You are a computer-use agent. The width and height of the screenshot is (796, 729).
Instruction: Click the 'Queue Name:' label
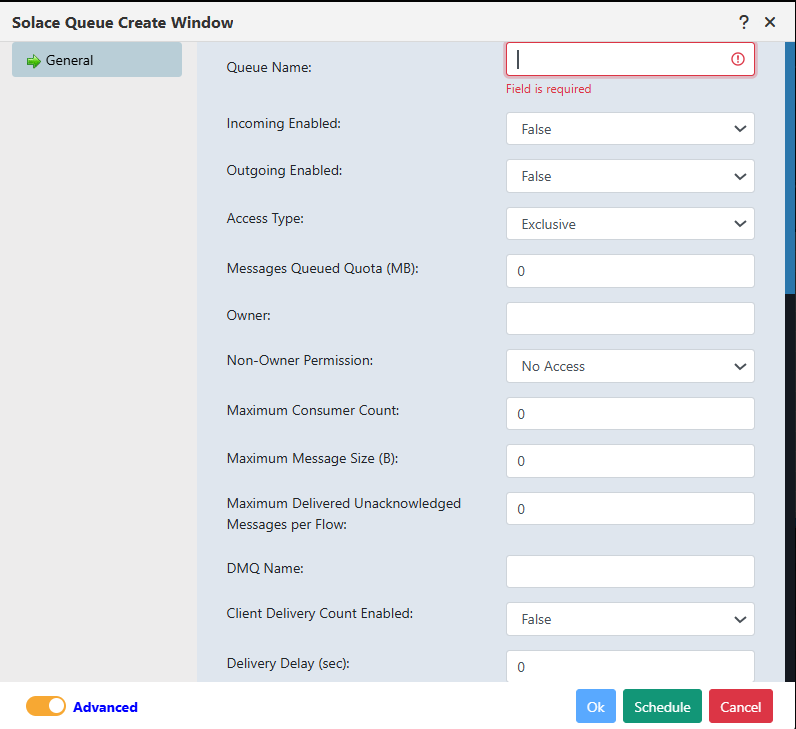269,68
